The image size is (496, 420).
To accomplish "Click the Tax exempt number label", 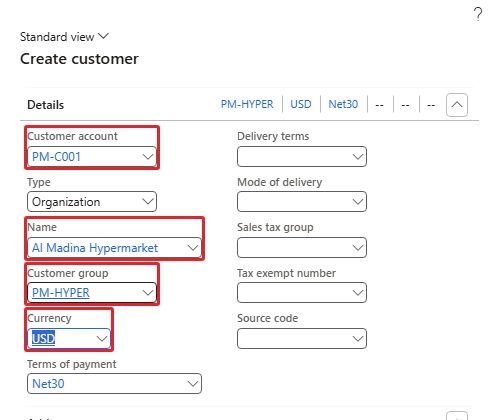I will tap(286, 273).
